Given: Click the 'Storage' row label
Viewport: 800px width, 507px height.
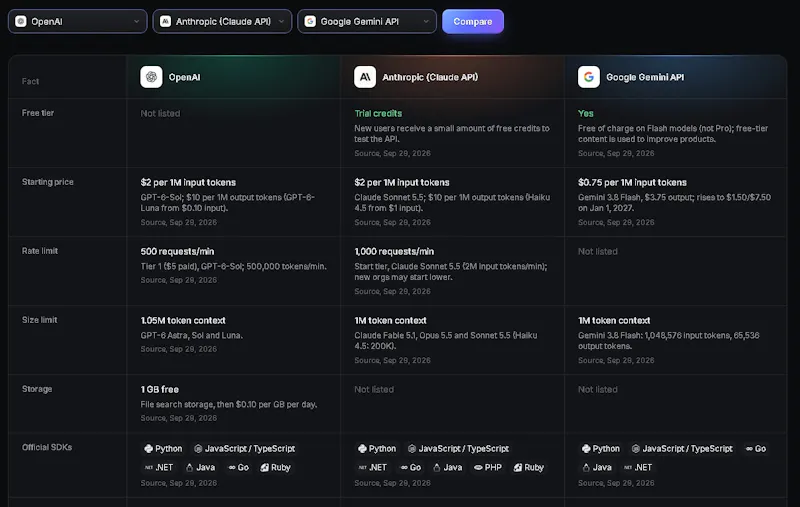Looking at the screenshot, I should 37,389.
